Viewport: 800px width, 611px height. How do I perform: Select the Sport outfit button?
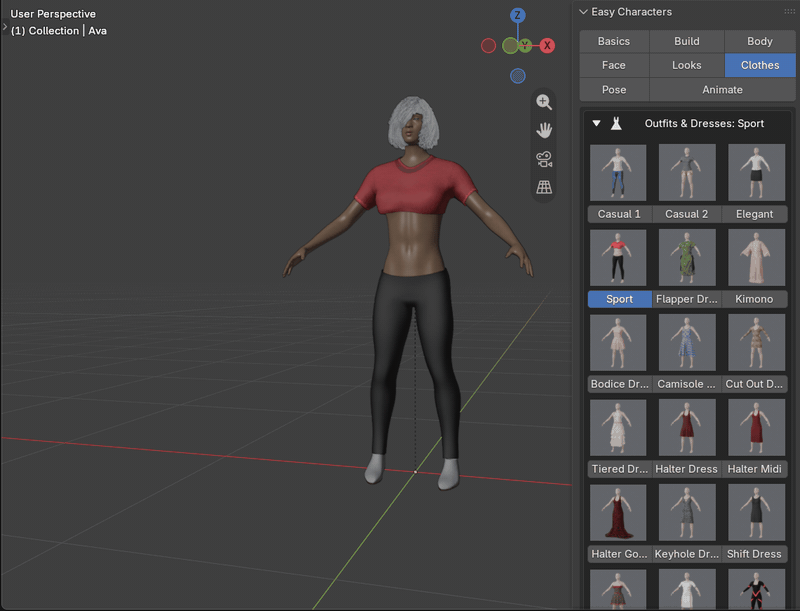(x=619, y=299)
